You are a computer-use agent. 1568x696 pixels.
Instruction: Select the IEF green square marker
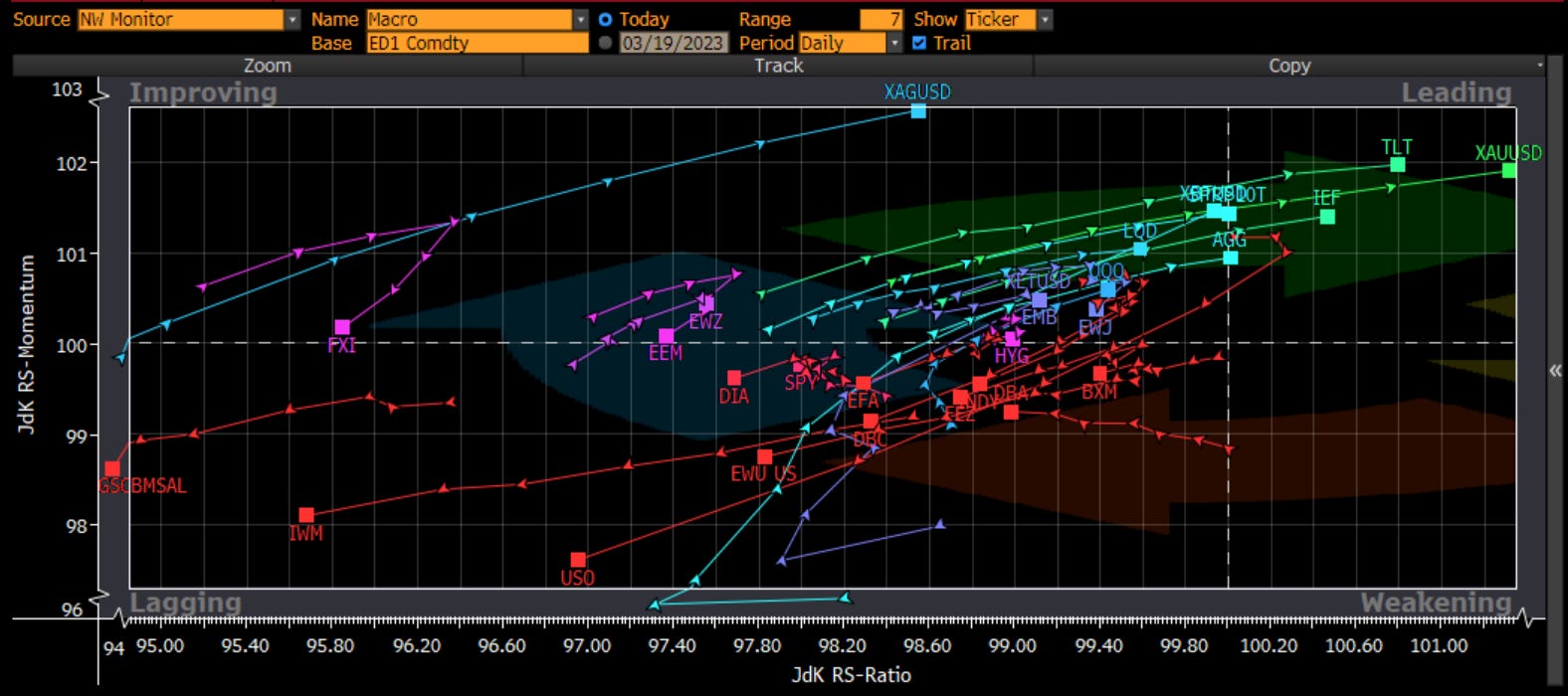point(1327,217)
